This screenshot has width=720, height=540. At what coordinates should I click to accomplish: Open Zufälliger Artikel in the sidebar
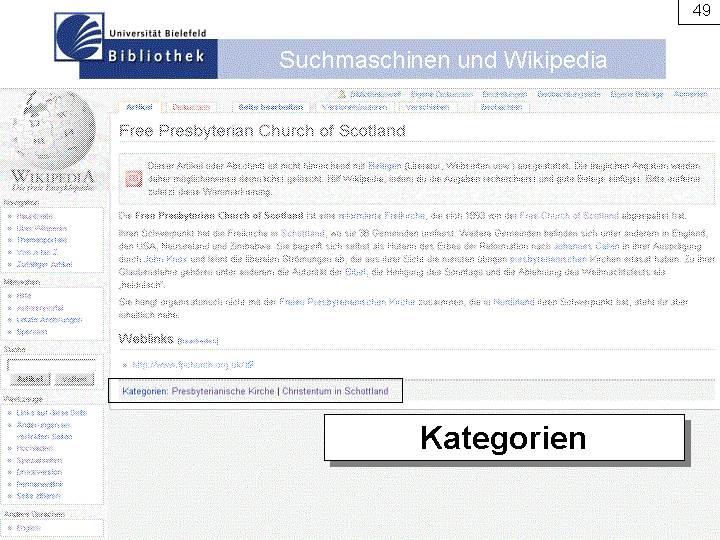[x=45, y=264]
